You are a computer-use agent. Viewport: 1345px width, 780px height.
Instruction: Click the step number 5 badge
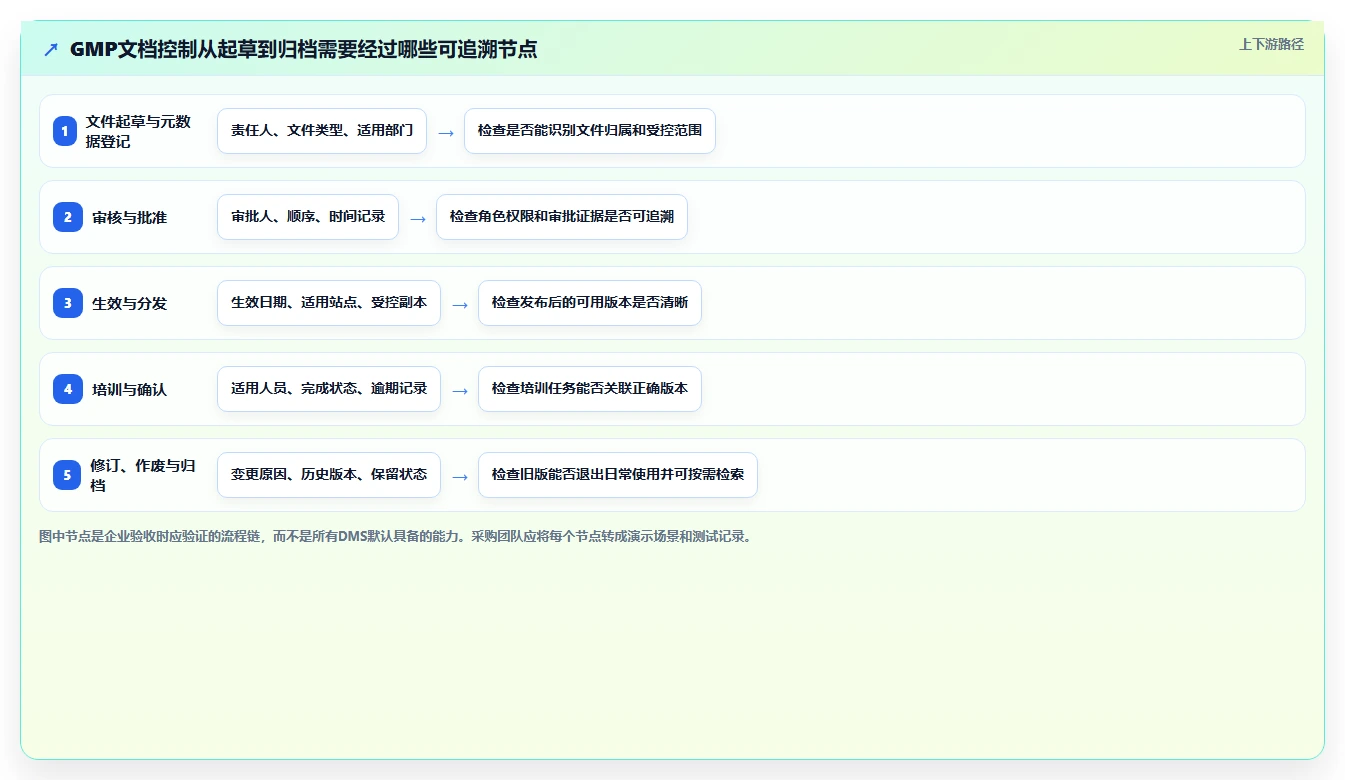pyautogui.click(x=67, y=475)
